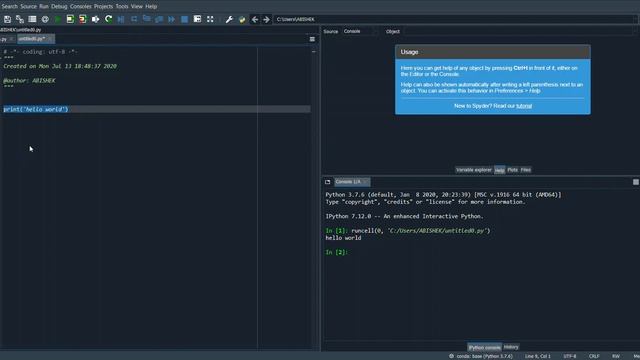Click the CRLF line endings status entry

pos(594,356)
